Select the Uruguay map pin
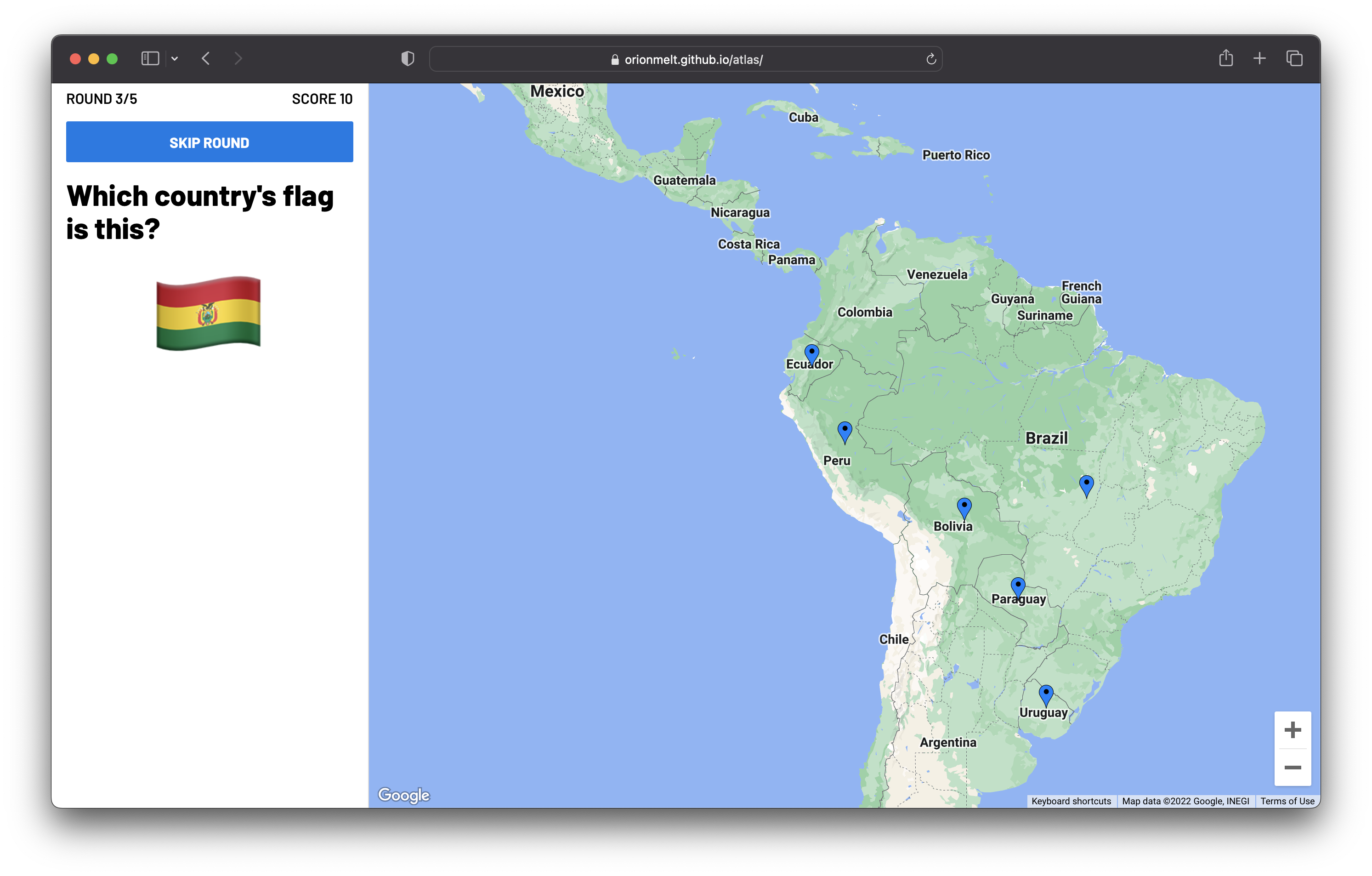Viewport: 1372px width, 876px height. tap(1045, 694)
